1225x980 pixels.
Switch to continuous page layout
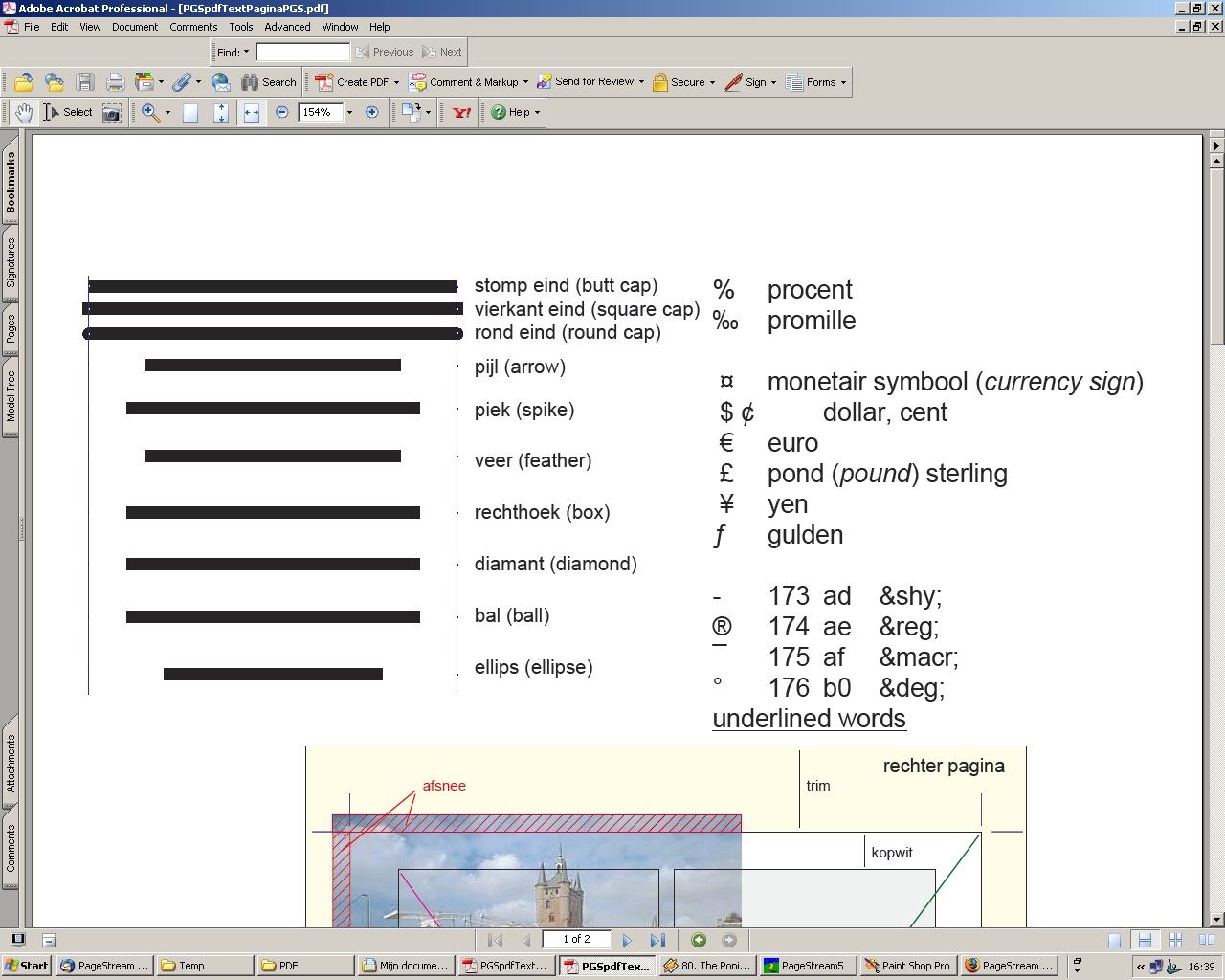click(1145, 941)
